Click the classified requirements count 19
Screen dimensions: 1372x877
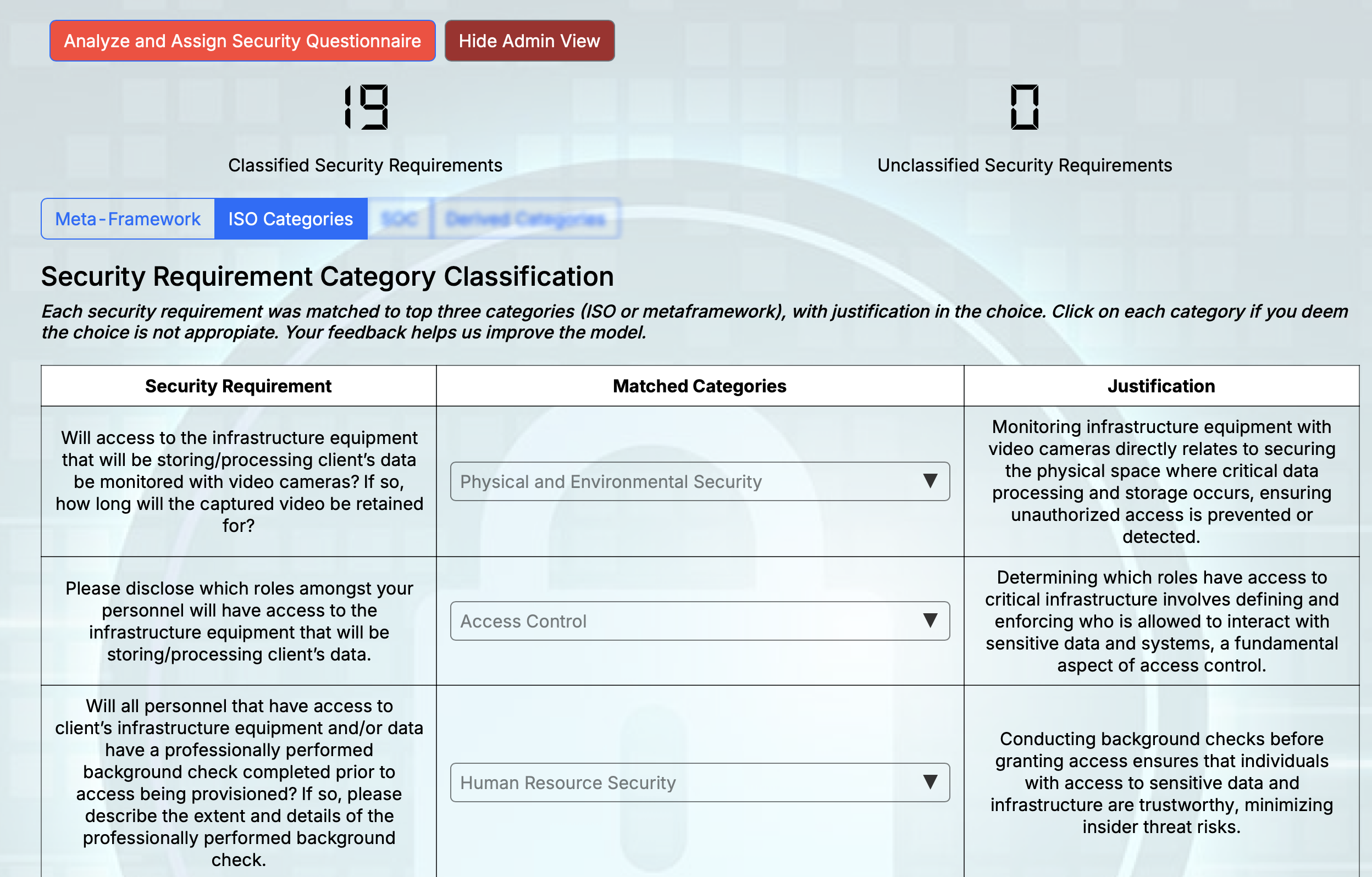pos(366,107)
